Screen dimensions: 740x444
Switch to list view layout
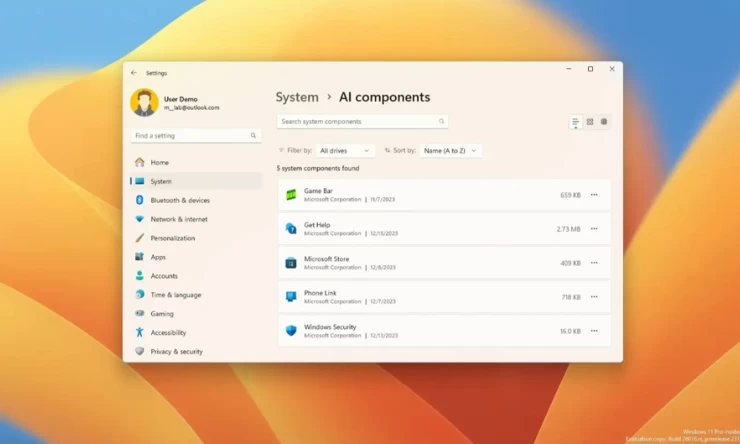[575, 122]
